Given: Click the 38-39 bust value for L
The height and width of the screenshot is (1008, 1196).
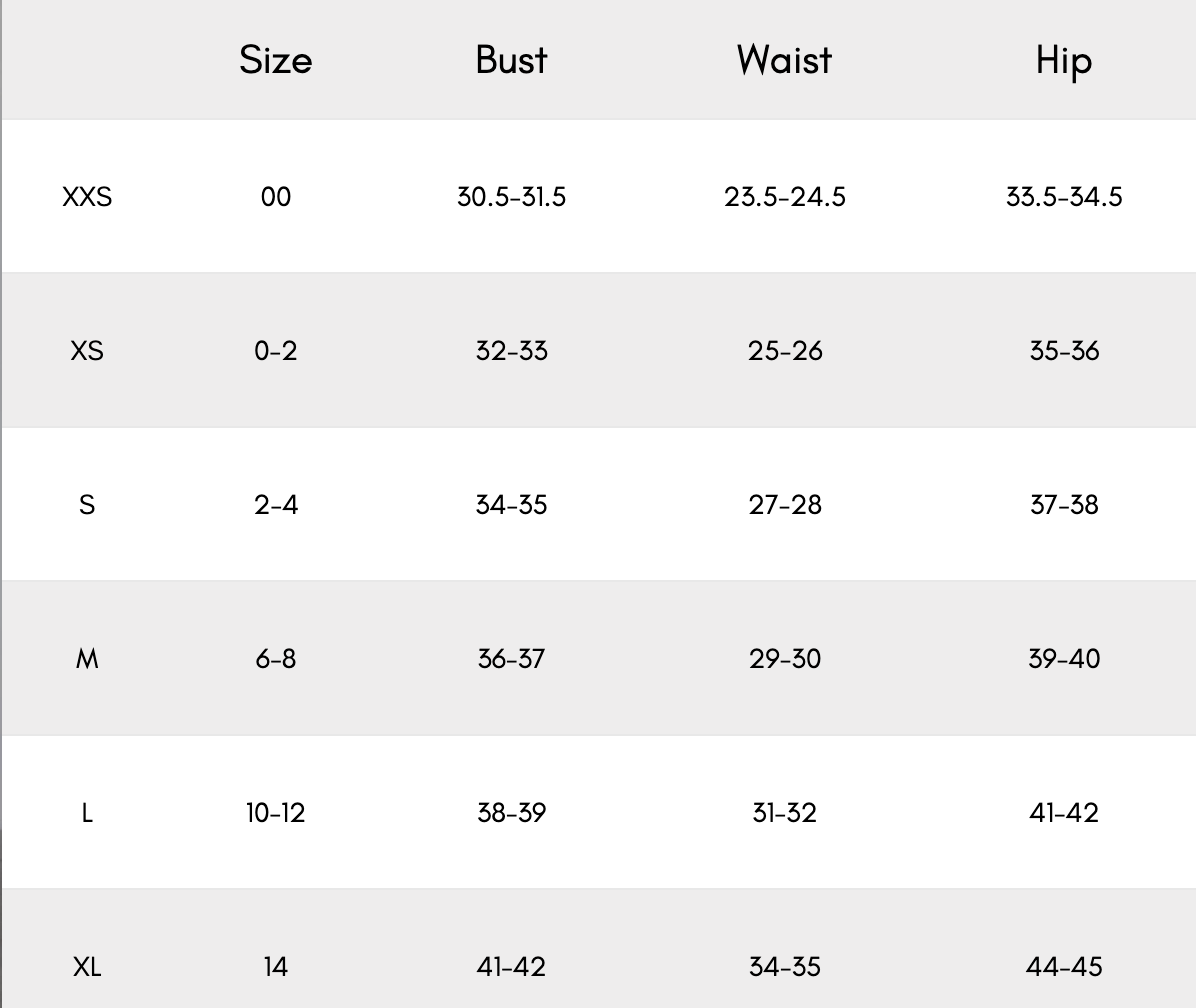Looking at the screenshot, I should [x=511, y=813].
